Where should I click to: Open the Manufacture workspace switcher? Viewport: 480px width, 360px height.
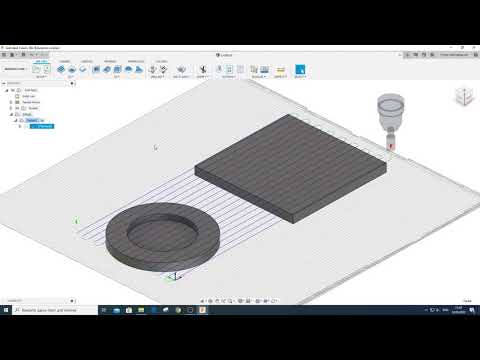point(15,69)
